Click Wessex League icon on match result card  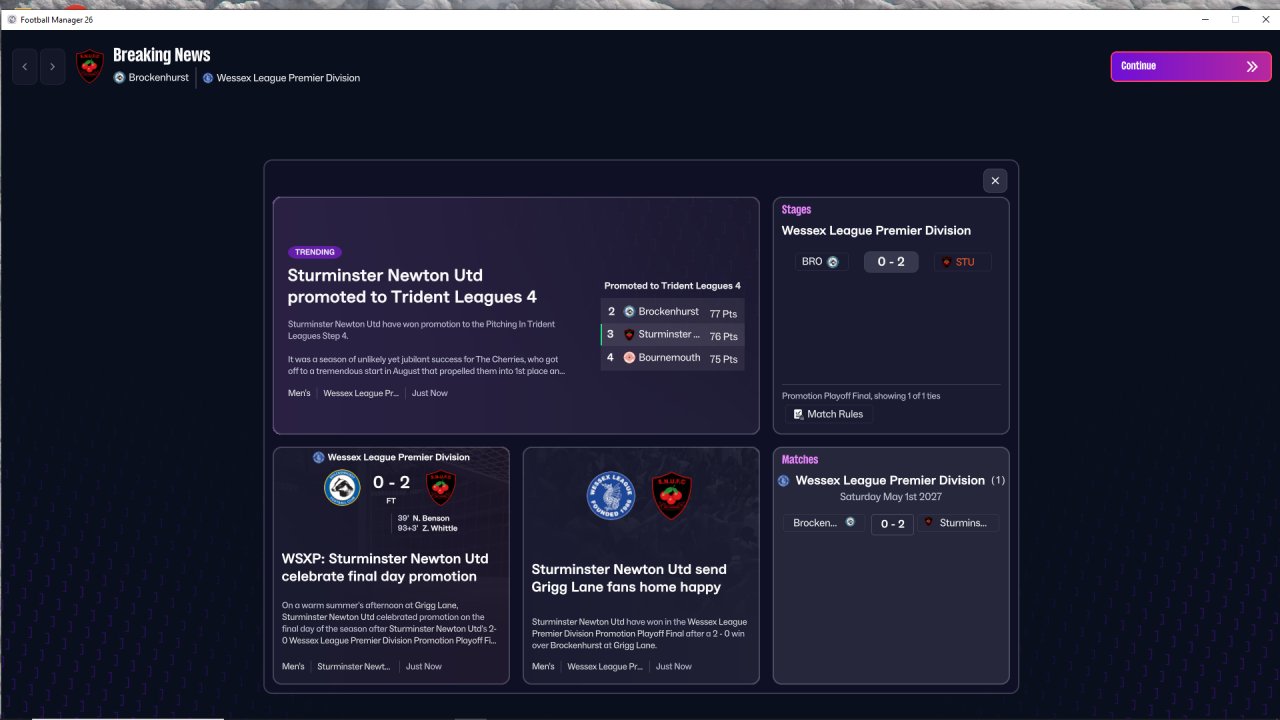tap(319, 457)
